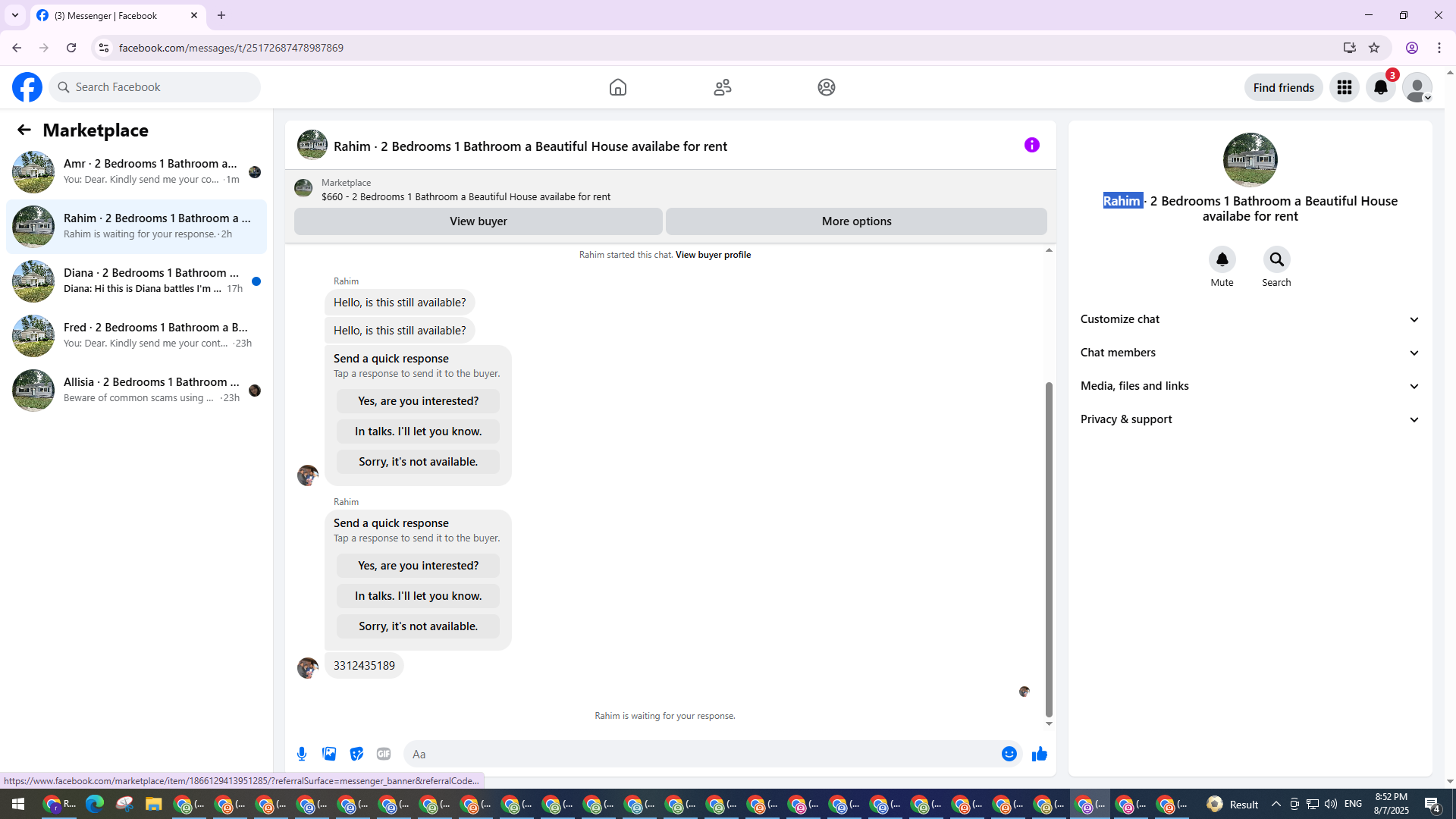Open the Friends icon in top navigation
This screenshot has height=819, width=1456.
pos(723,87)
